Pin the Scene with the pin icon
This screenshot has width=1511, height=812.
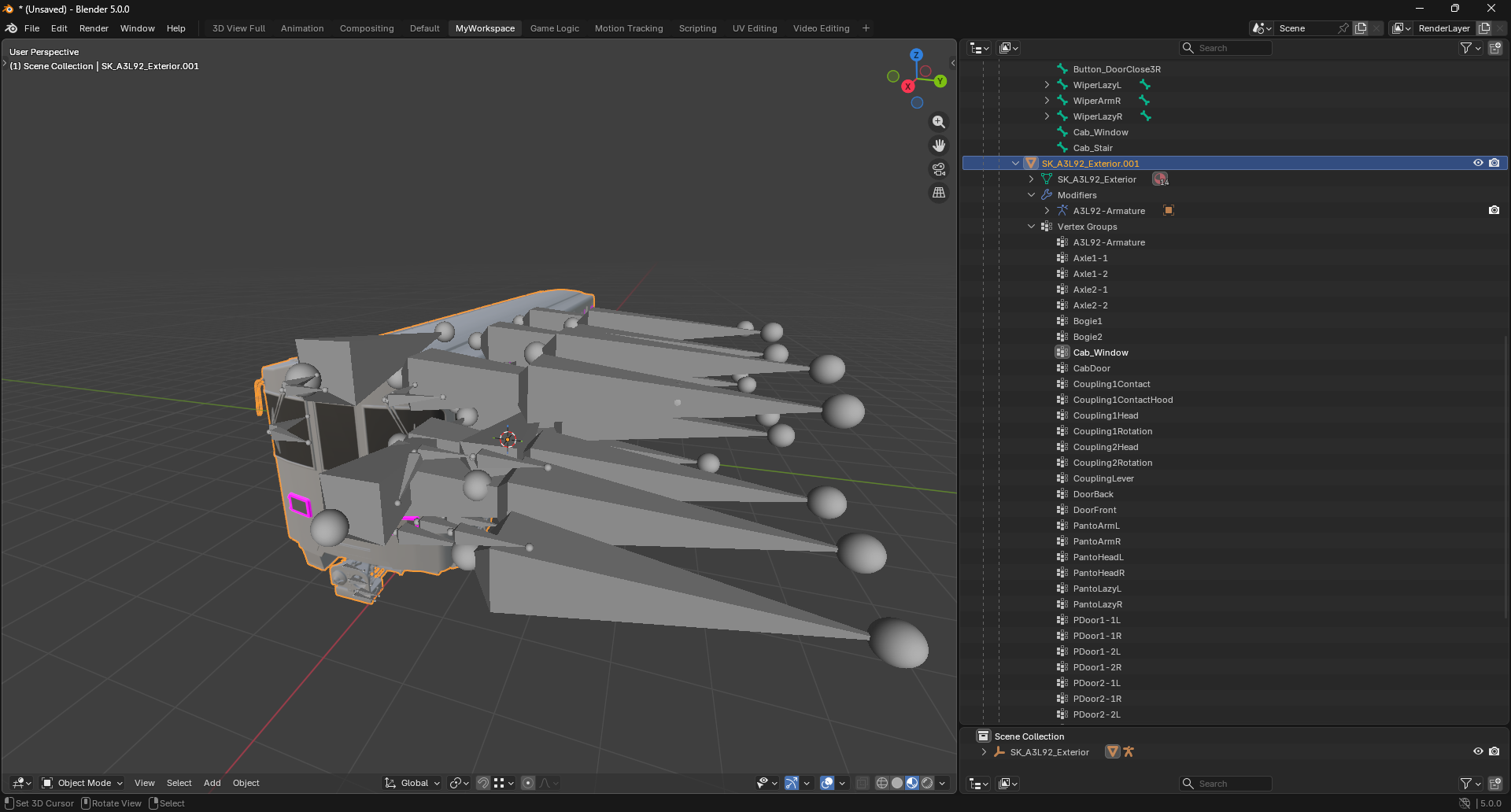click(x=1343, y=28)
